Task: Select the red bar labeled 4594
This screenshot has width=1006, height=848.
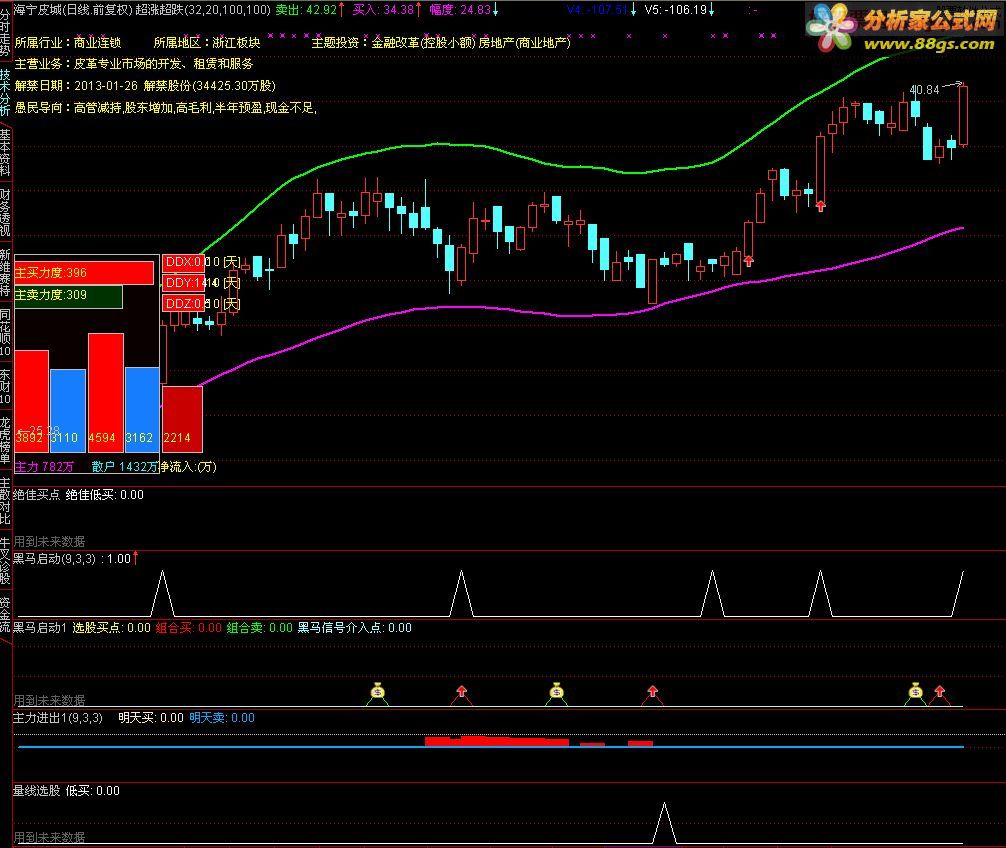Action: 106,393
